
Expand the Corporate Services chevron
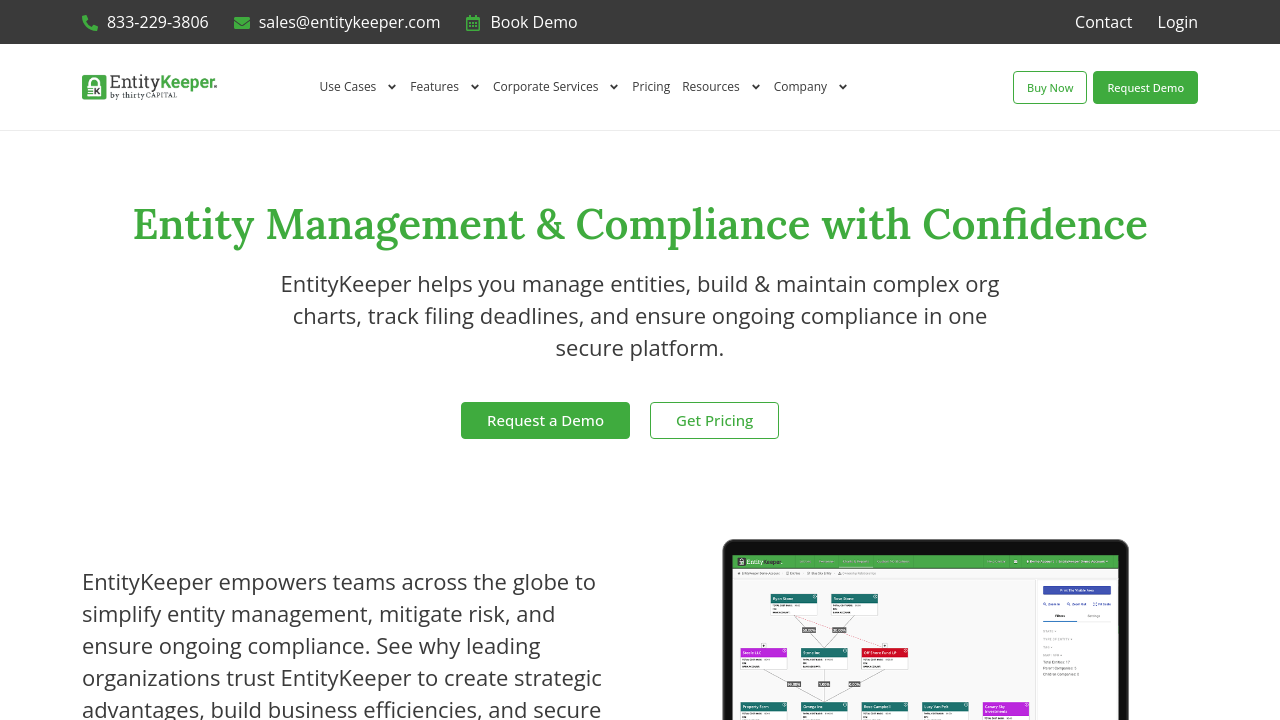pyautogui.click(x=614, y=87)
